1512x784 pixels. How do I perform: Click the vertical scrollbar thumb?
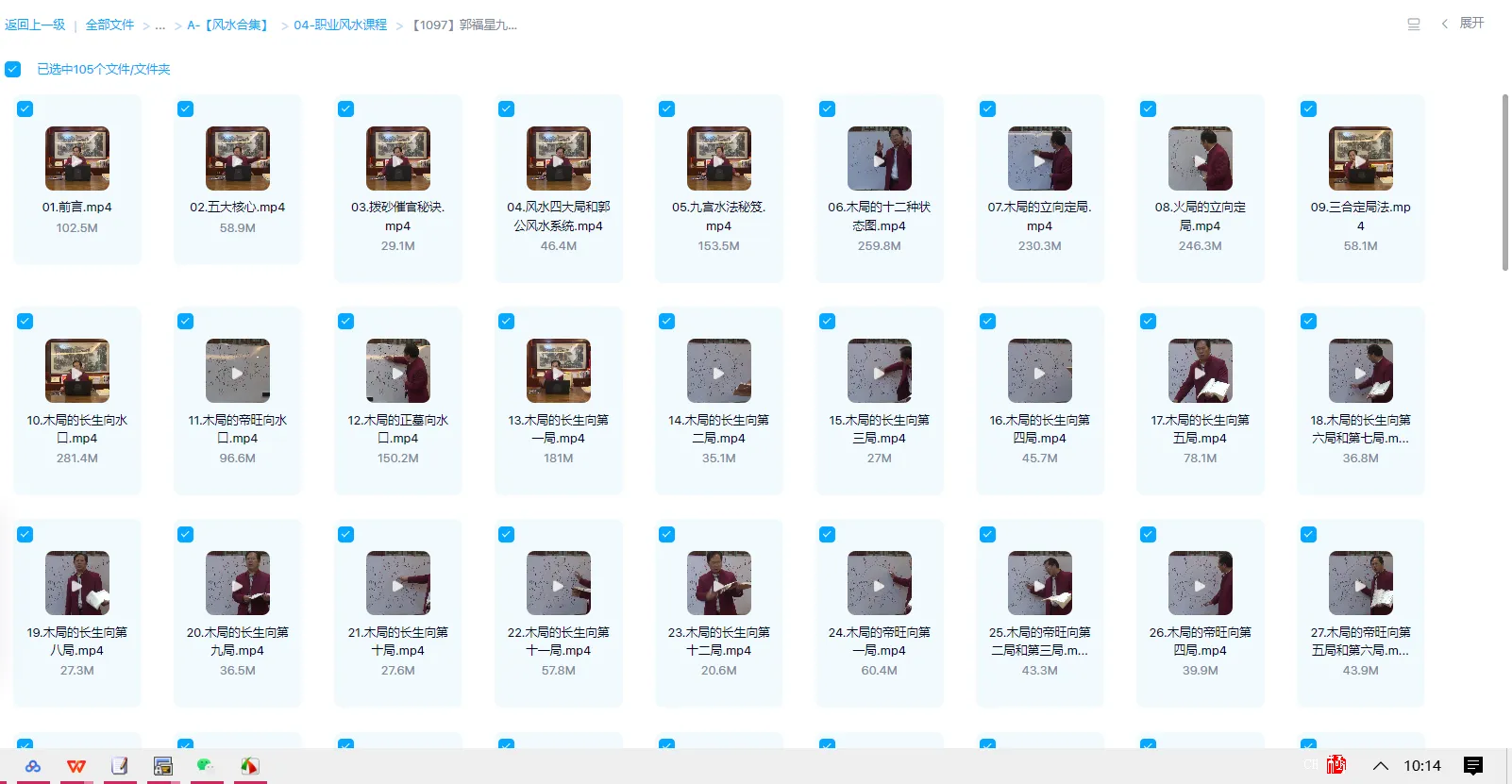1504,181
